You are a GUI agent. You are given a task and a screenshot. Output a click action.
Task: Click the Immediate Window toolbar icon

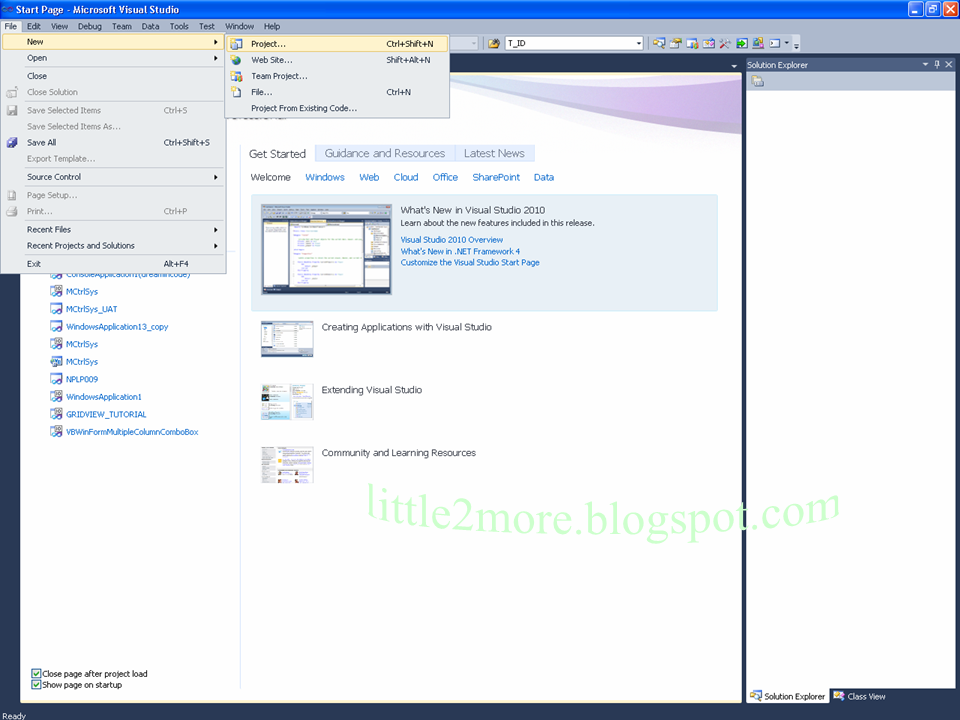(x=740, y=43)
